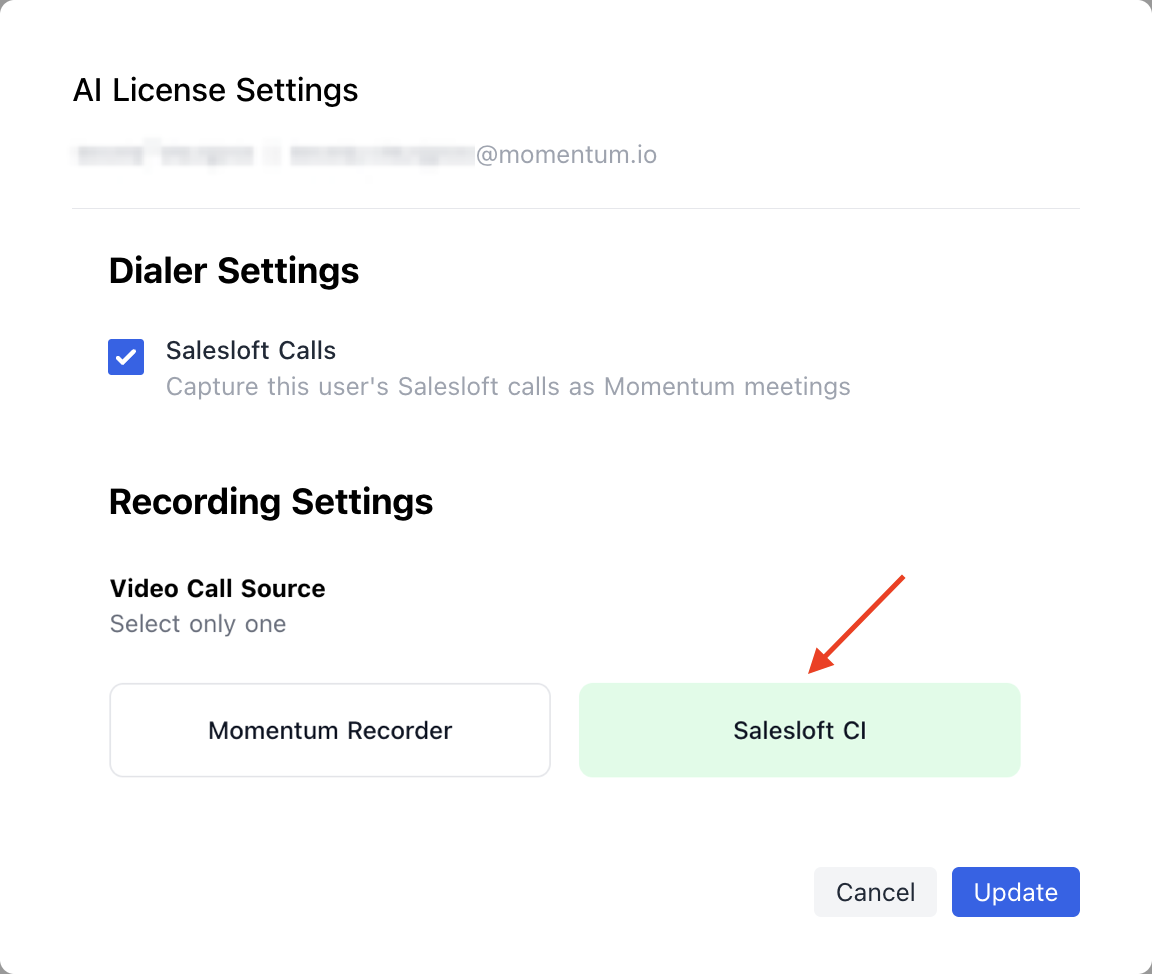Image resolution: width=1152 pixels, height=974 pixels.
Task: Click the Video Call Source label
Action: [x=217, y=588]
